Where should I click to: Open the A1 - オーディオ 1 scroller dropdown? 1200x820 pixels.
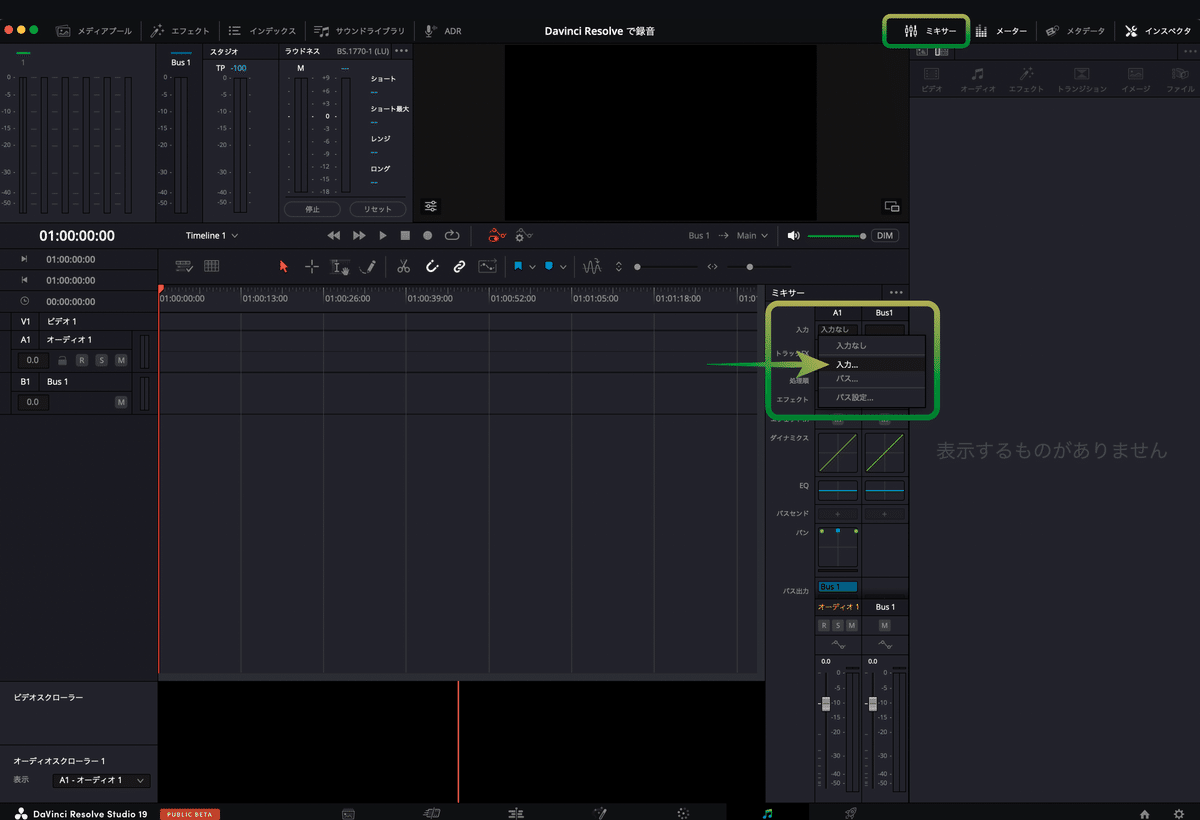100,780
